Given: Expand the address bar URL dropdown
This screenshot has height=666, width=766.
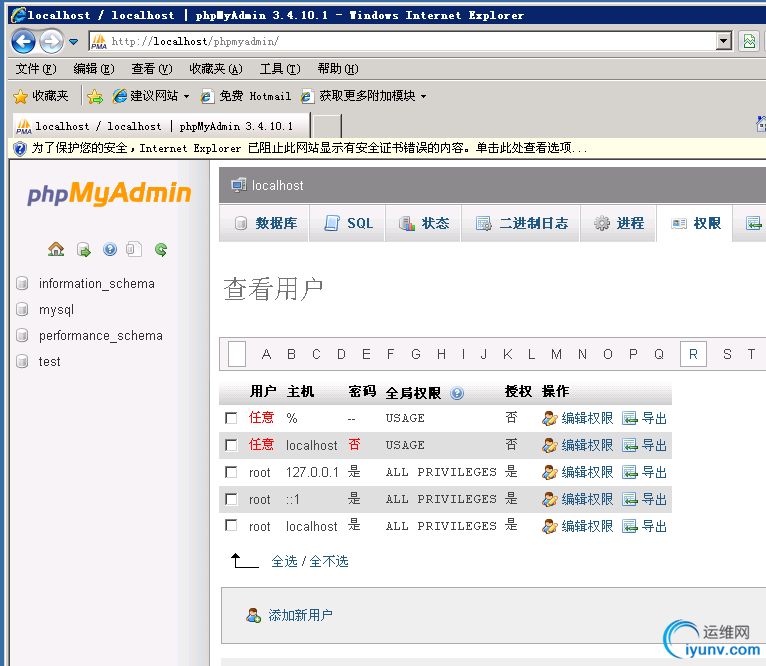Looking at the screenshot, I should tap(723, 42).
